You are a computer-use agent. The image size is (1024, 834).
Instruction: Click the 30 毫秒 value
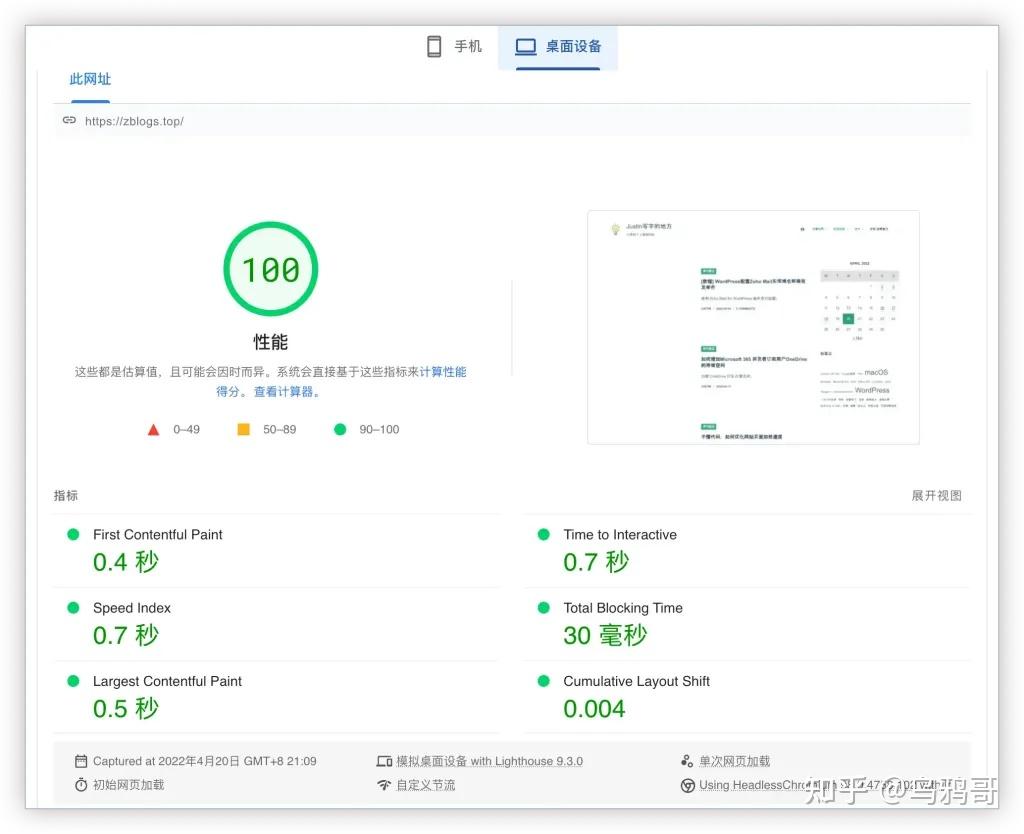pyautogui.click(x=605, y=635)
